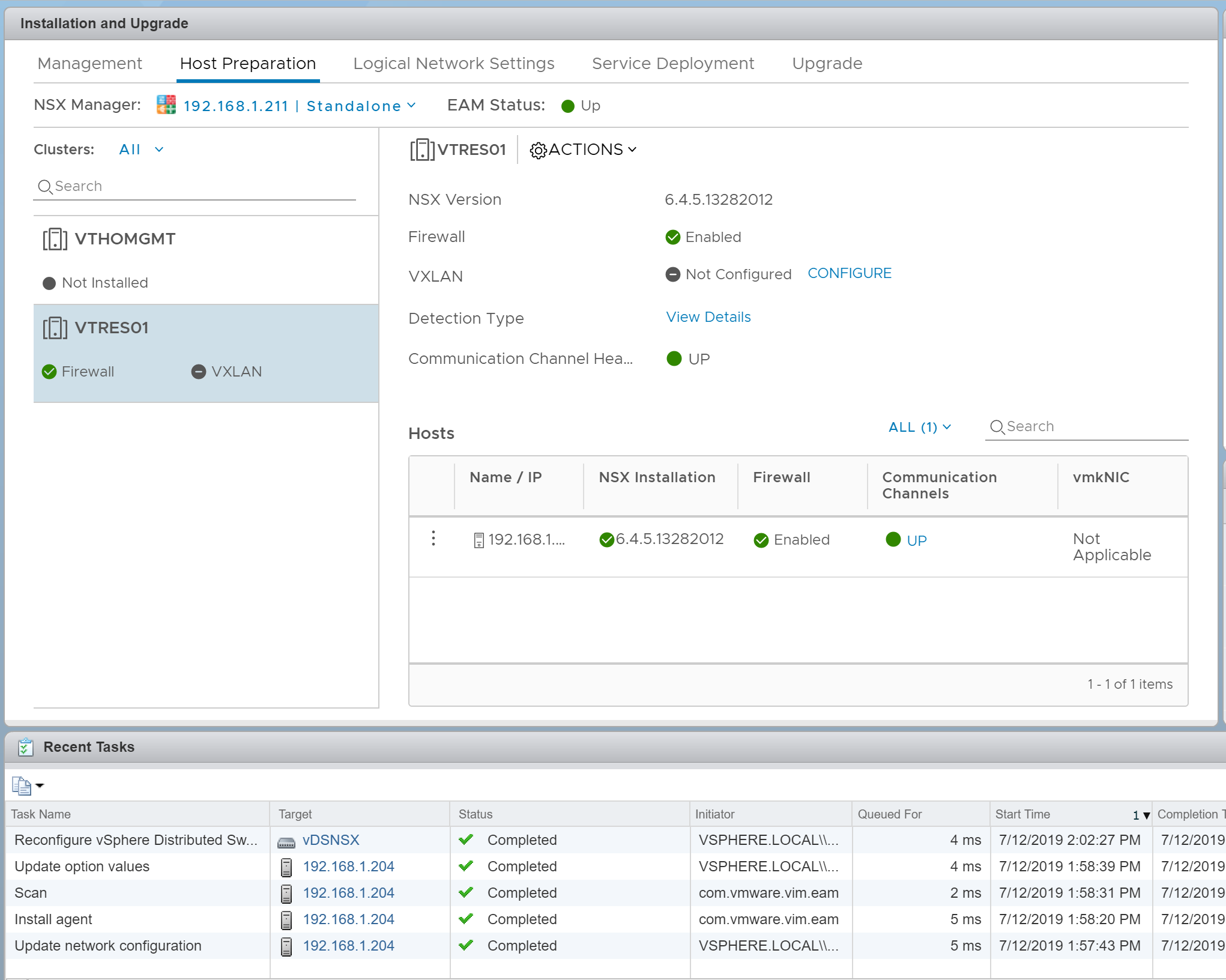Click the VTHOMGMT cluster icon

[x=55, y=239]
